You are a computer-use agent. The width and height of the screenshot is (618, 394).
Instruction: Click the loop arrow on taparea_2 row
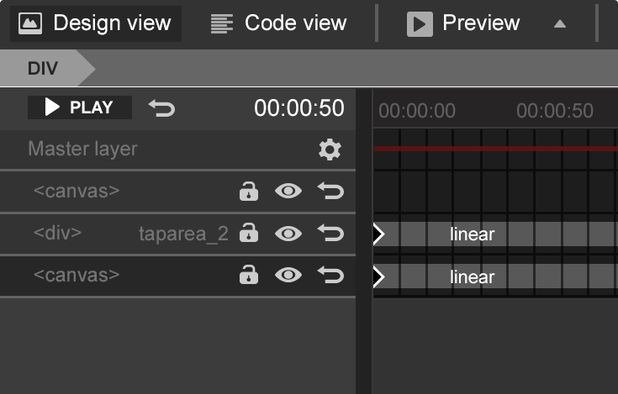[331, 233]
